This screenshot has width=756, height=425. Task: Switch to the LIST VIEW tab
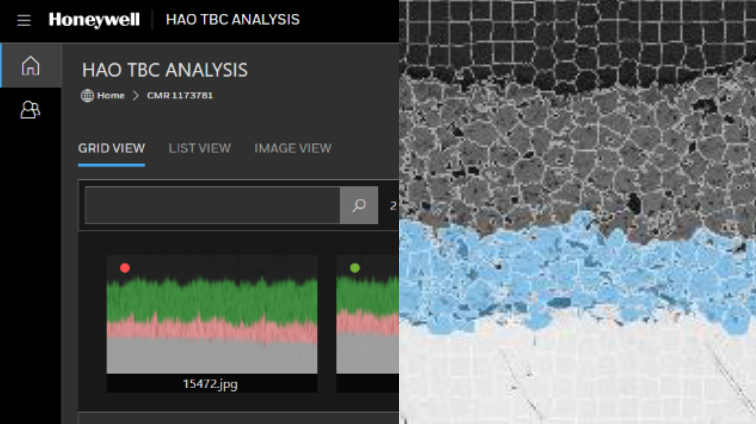(199, 148)
